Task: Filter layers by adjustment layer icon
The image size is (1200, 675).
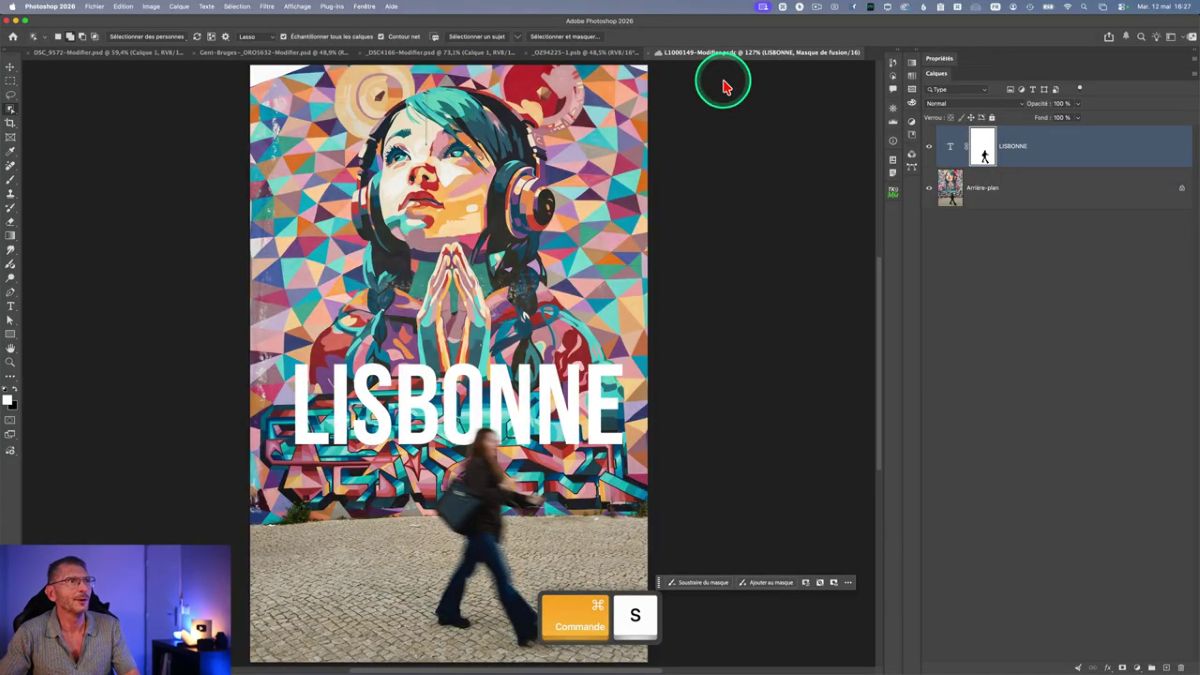Action: click(1021, 90)
